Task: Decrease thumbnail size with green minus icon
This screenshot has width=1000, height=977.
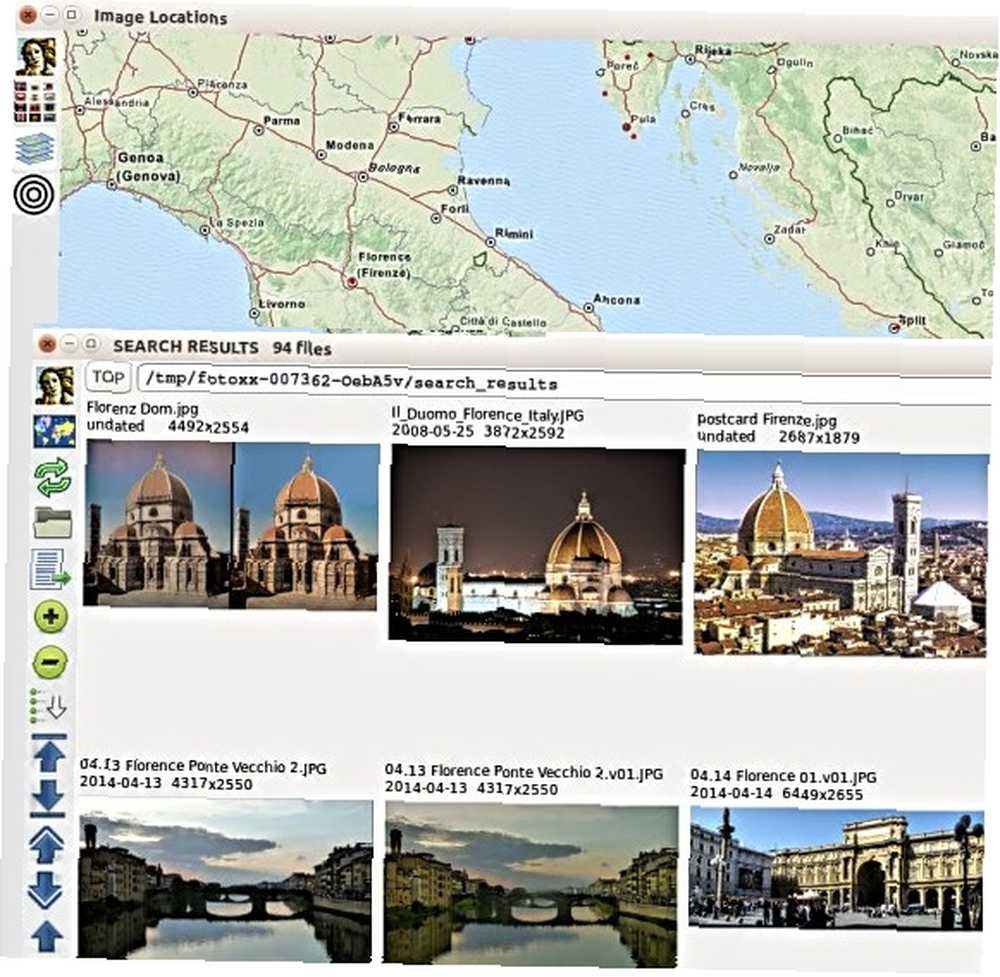Action: click(50, 662)
